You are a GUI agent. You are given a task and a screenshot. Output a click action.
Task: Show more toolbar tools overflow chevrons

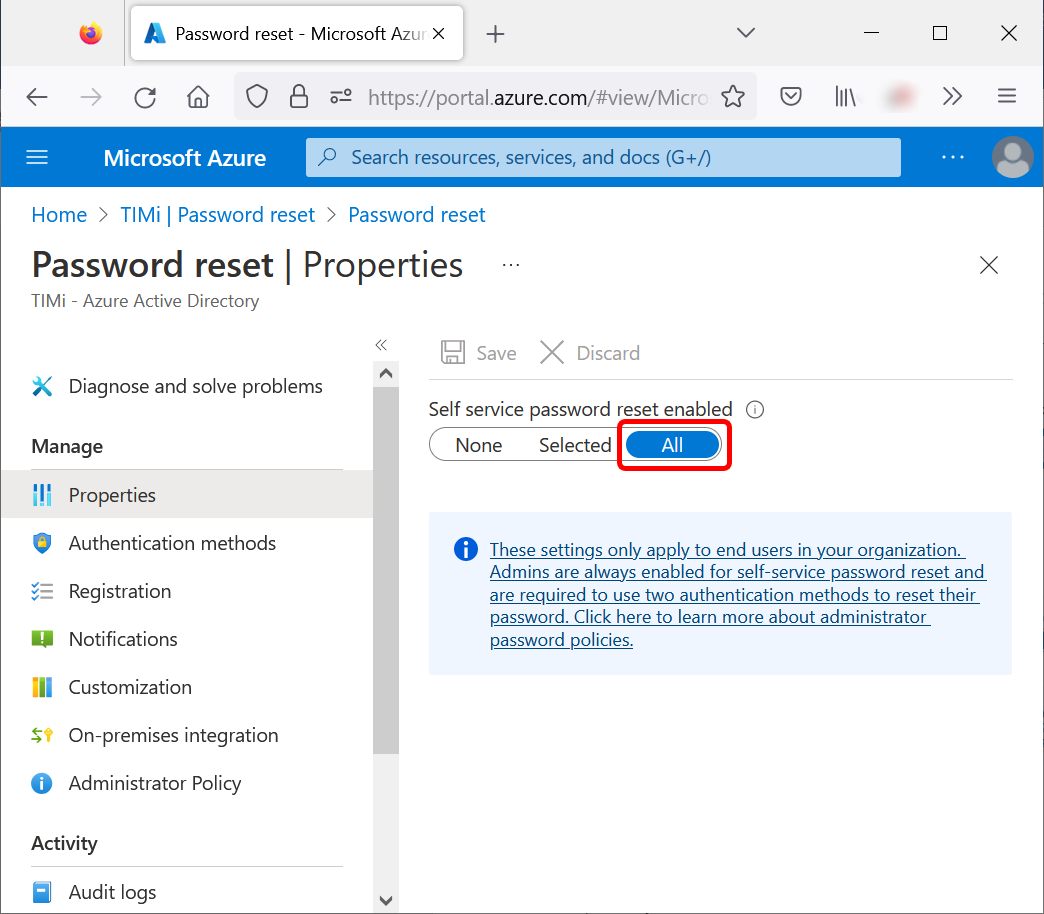952,97
